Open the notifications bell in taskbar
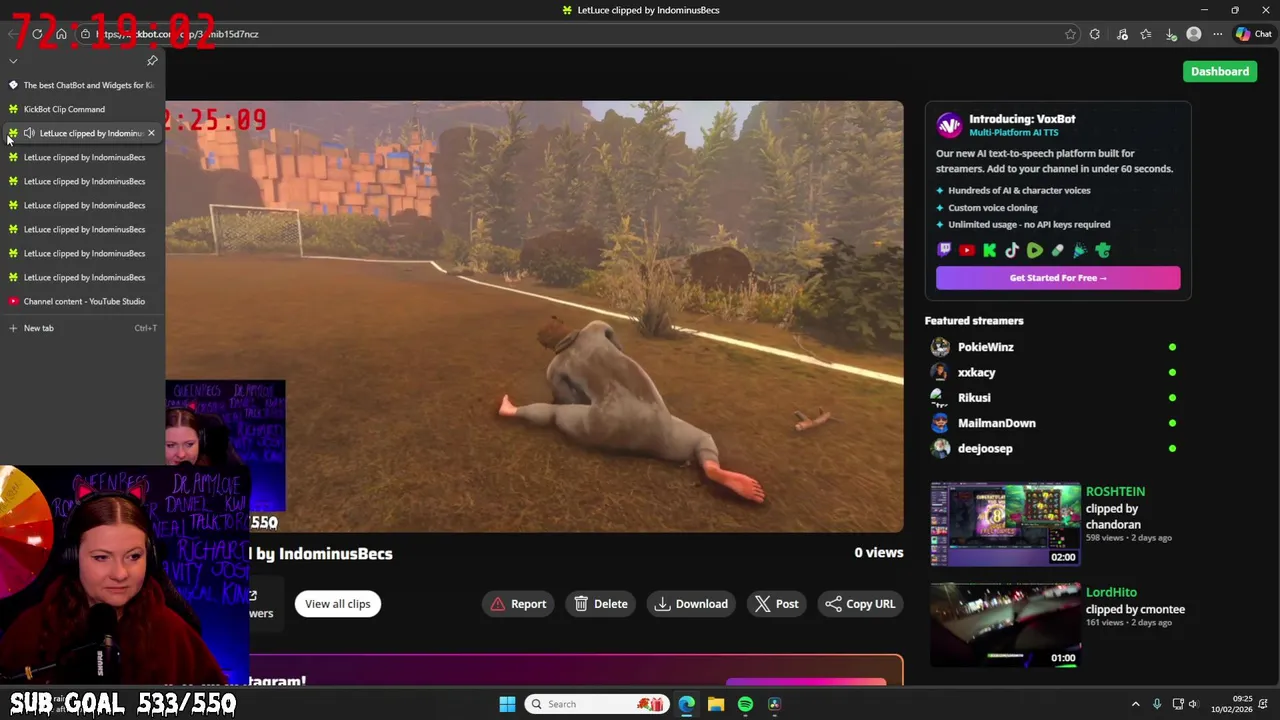Viewport: 1280px width, 720px height. (x=1265, y=704)
